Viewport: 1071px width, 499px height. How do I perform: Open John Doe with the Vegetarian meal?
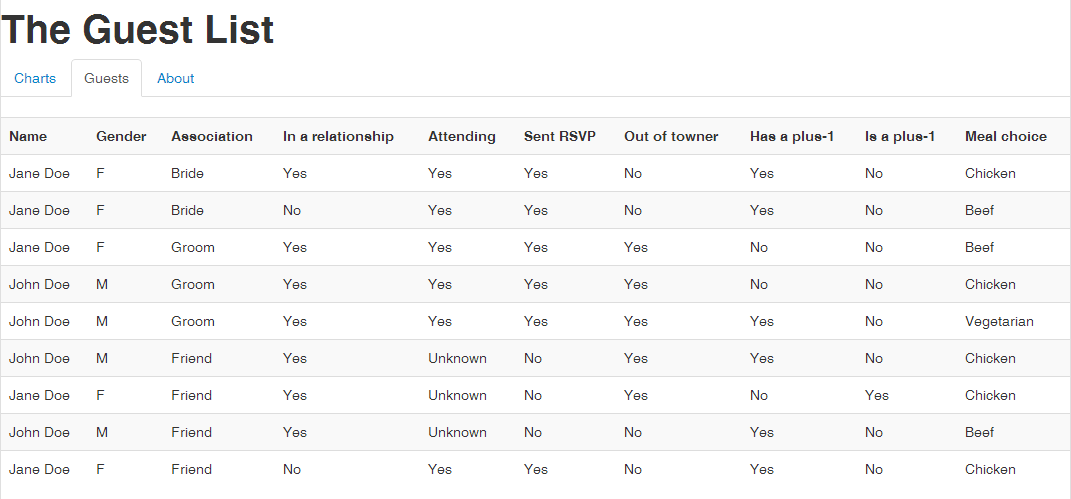40,321
